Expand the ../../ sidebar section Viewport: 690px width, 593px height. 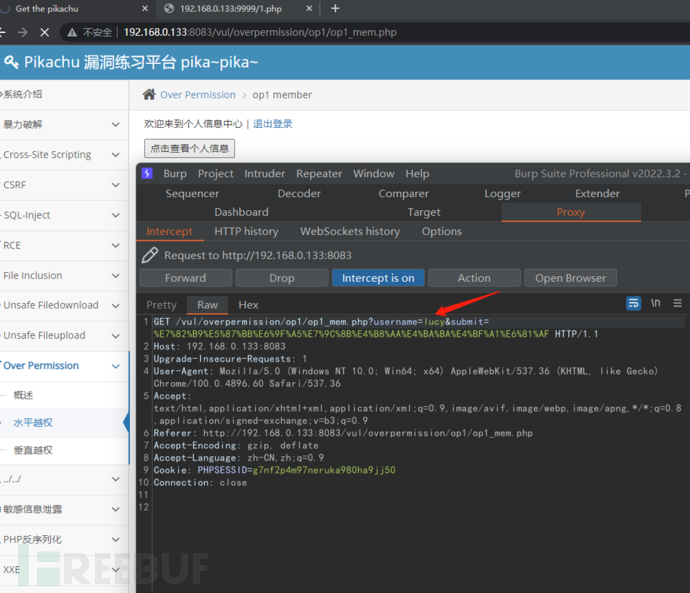pyautogui.click(x=62, y=479)
